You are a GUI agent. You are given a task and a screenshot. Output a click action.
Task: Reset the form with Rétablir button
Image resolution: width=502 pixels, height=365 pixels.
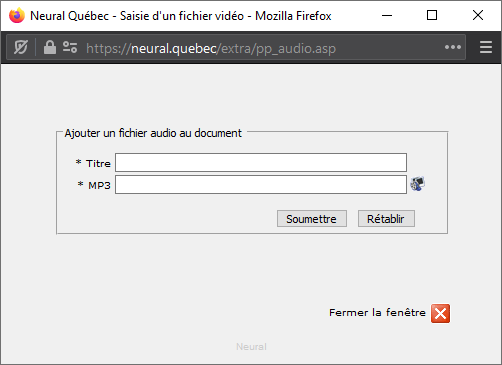[386, 219]
